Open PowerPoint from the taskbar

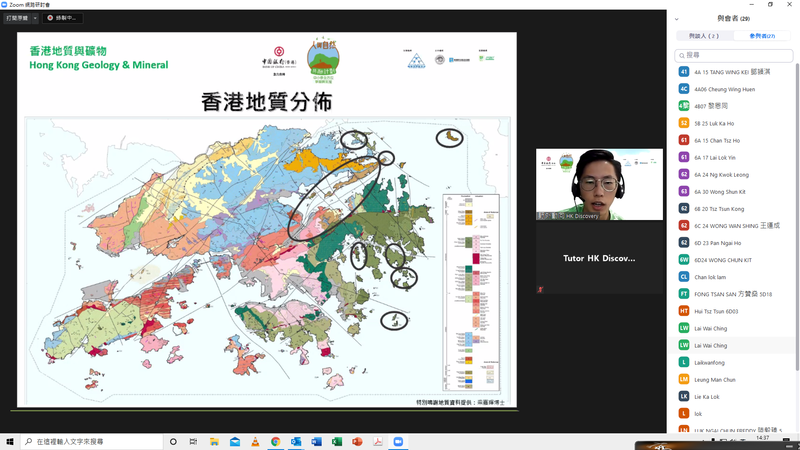(x=357, y=441)
